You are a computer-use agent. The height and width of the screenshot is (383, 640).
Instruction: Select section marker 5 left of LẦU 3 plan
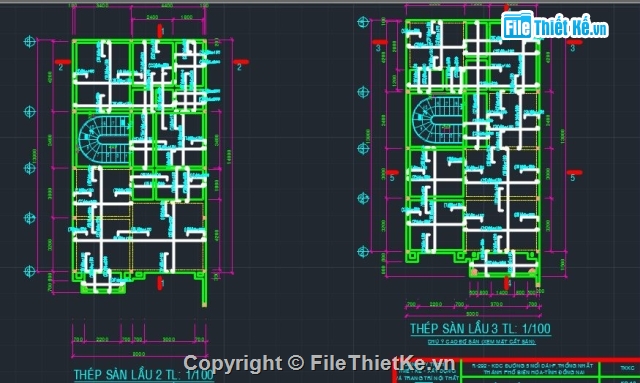point(392,176)
